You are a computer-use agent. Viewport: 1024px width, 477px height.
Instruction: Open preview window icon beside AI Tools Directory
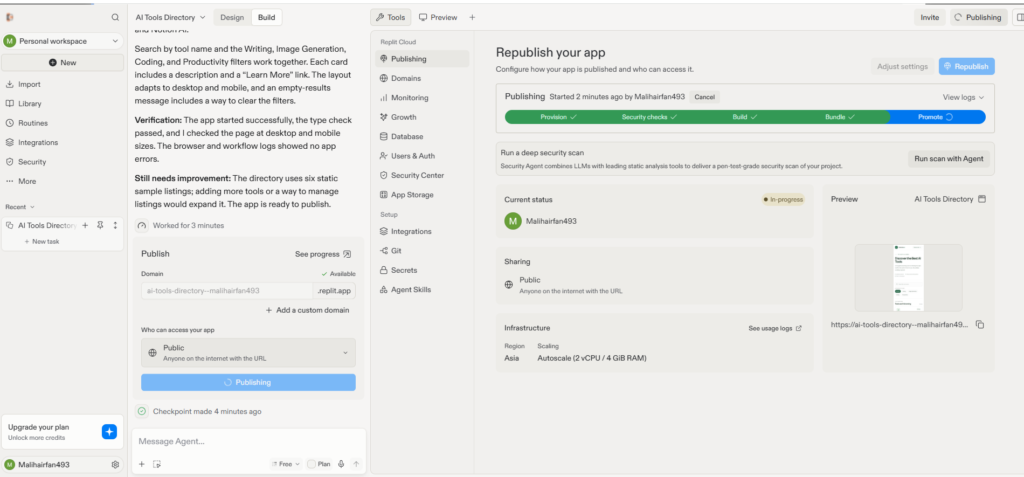(x=982, y=199)
